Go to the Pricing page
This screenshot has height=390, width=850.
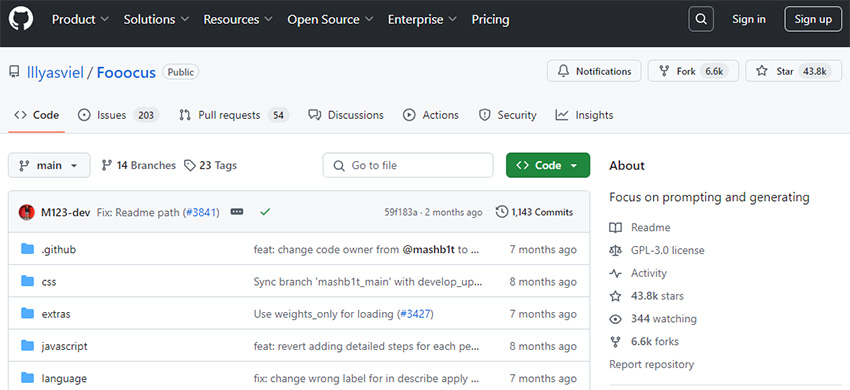[x=490, y=20]
